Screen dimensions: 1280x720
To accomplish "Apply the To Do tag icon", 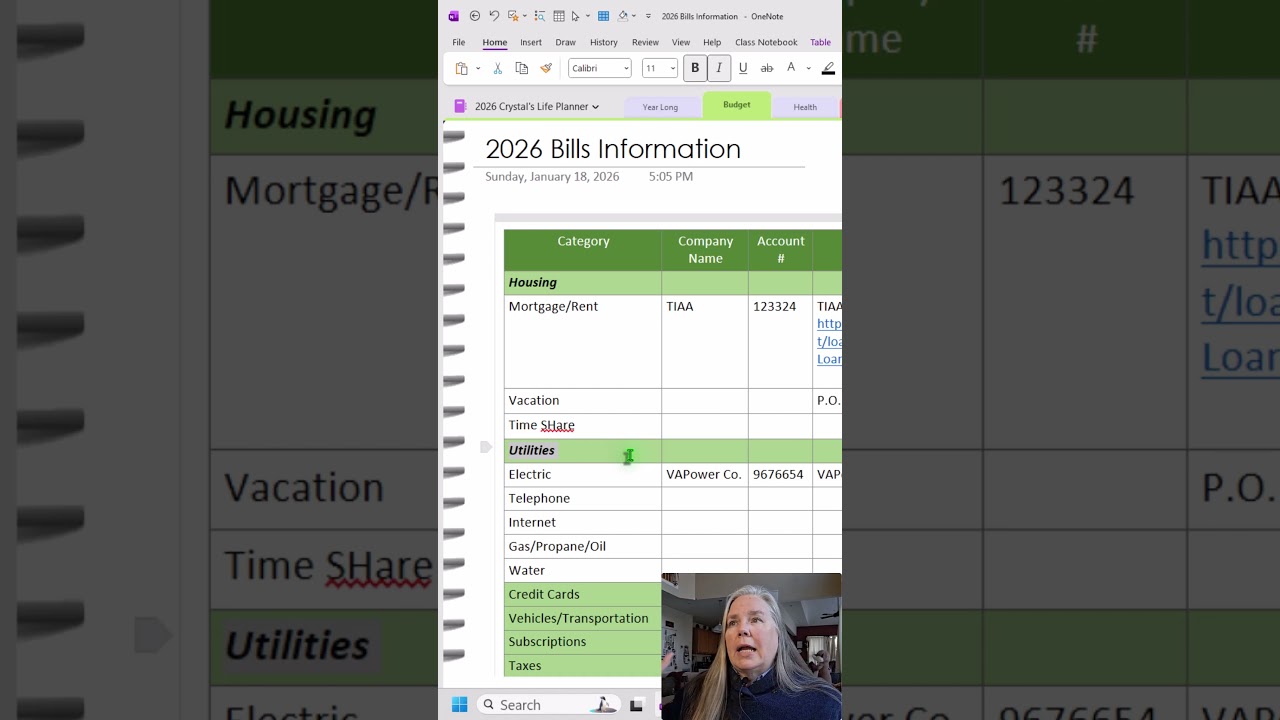I will pos(513,16).
